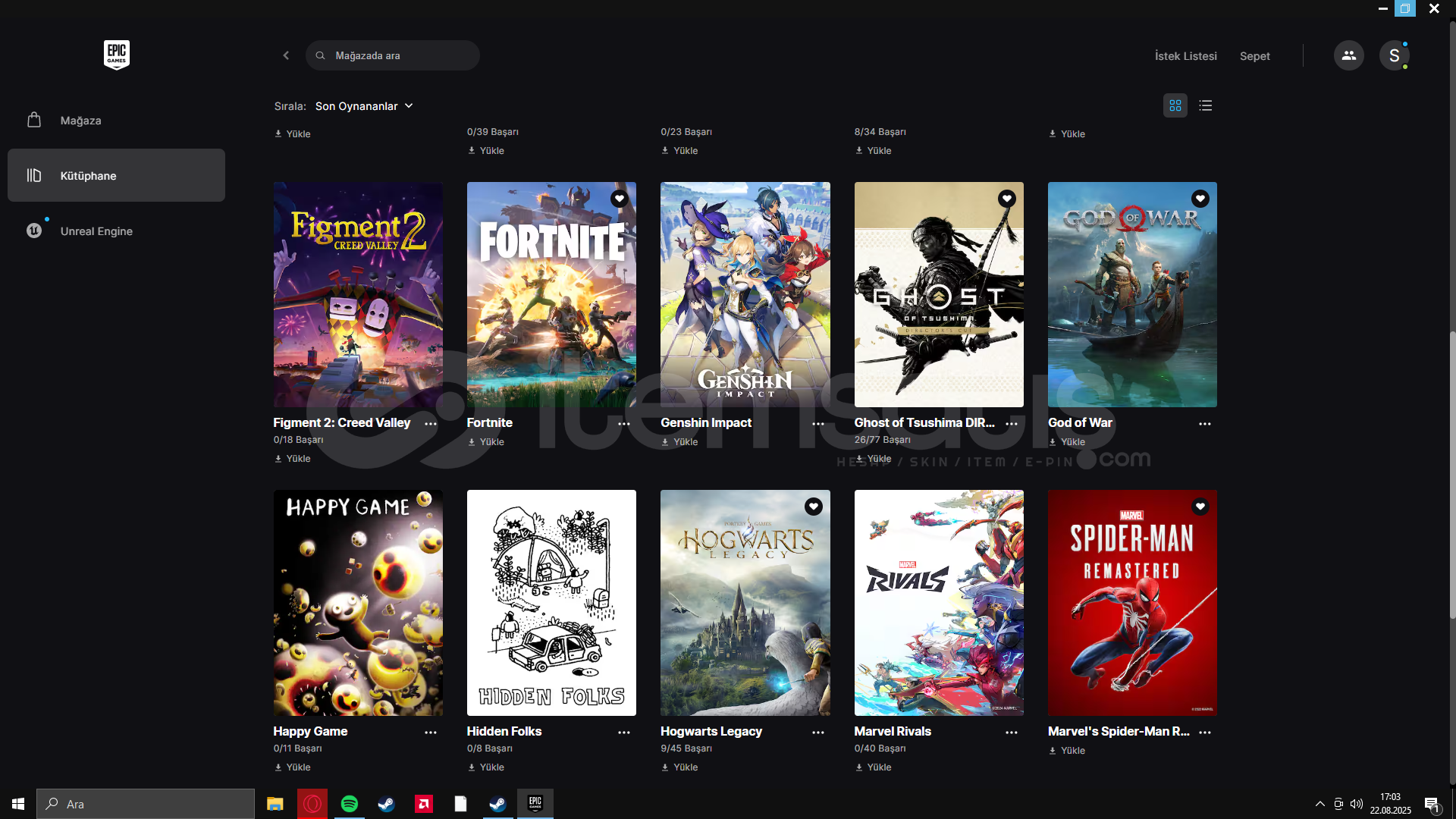Open the Figment 2 cover thumbnail

click(x=358, y=294)
